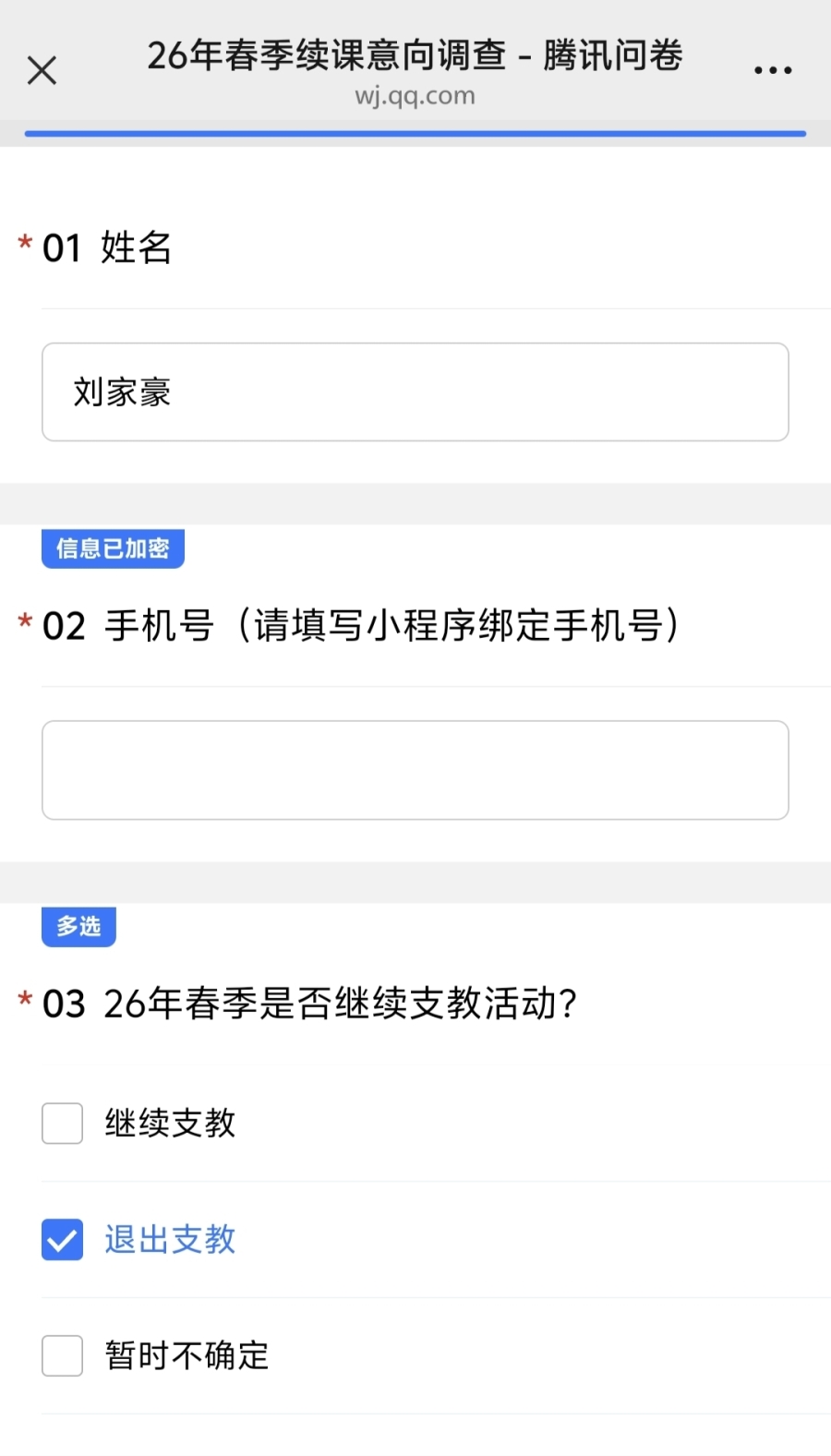831x1456 pixels.
Task: Uncheck the 退出支教 checkbox
Action: [63, 1240]
